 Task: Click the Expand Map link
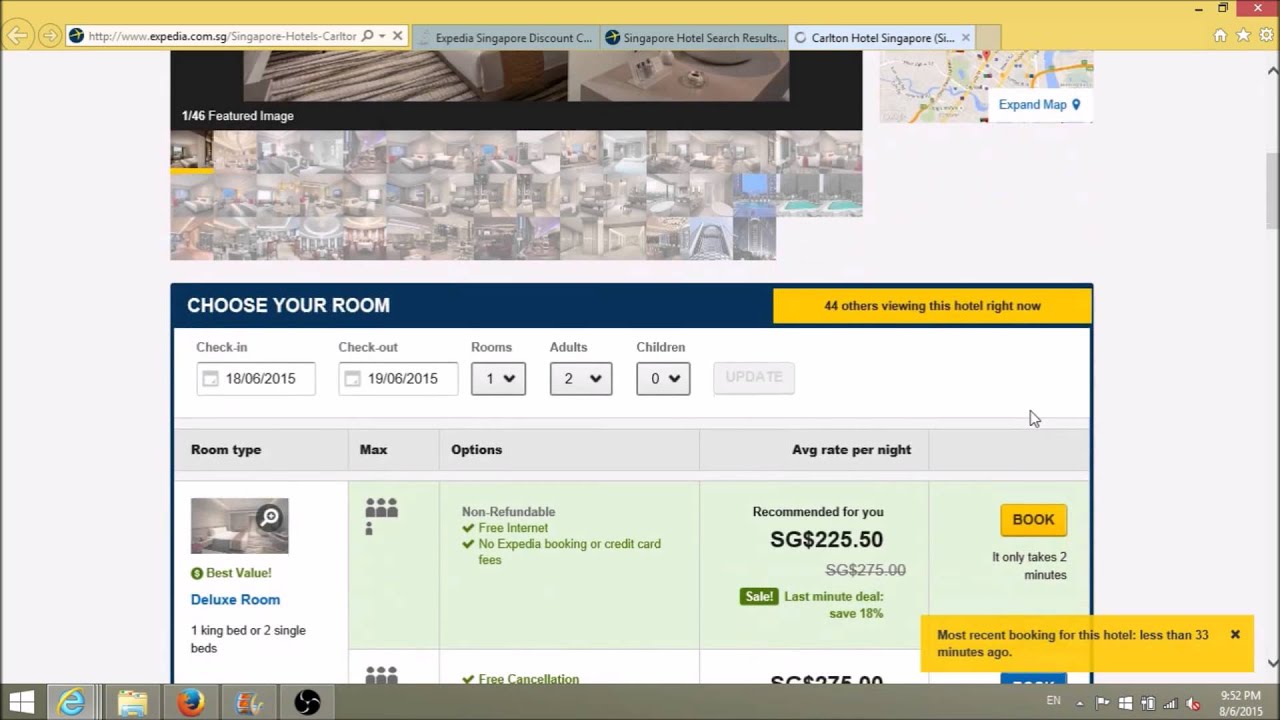[1032, 105]
